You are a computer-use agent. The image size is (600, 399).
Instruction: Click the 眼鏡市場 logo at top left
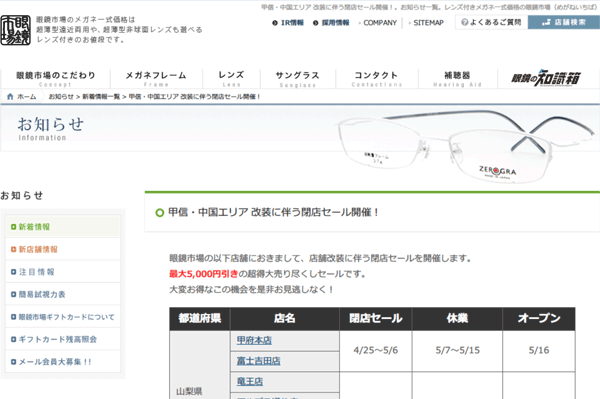pyautogui.click(x=16, y=30)
